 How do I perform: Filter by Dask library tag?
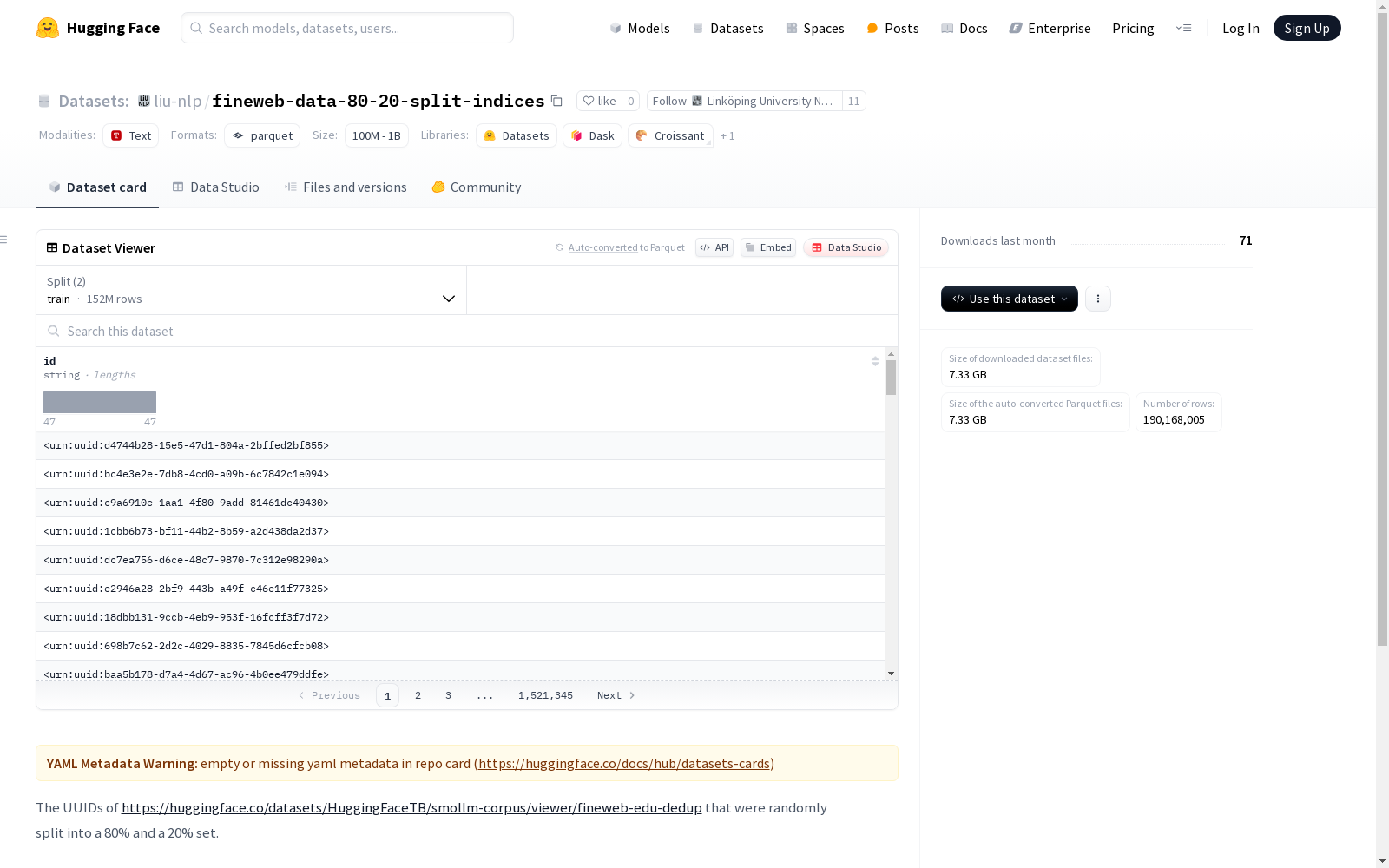pos(593,135)
